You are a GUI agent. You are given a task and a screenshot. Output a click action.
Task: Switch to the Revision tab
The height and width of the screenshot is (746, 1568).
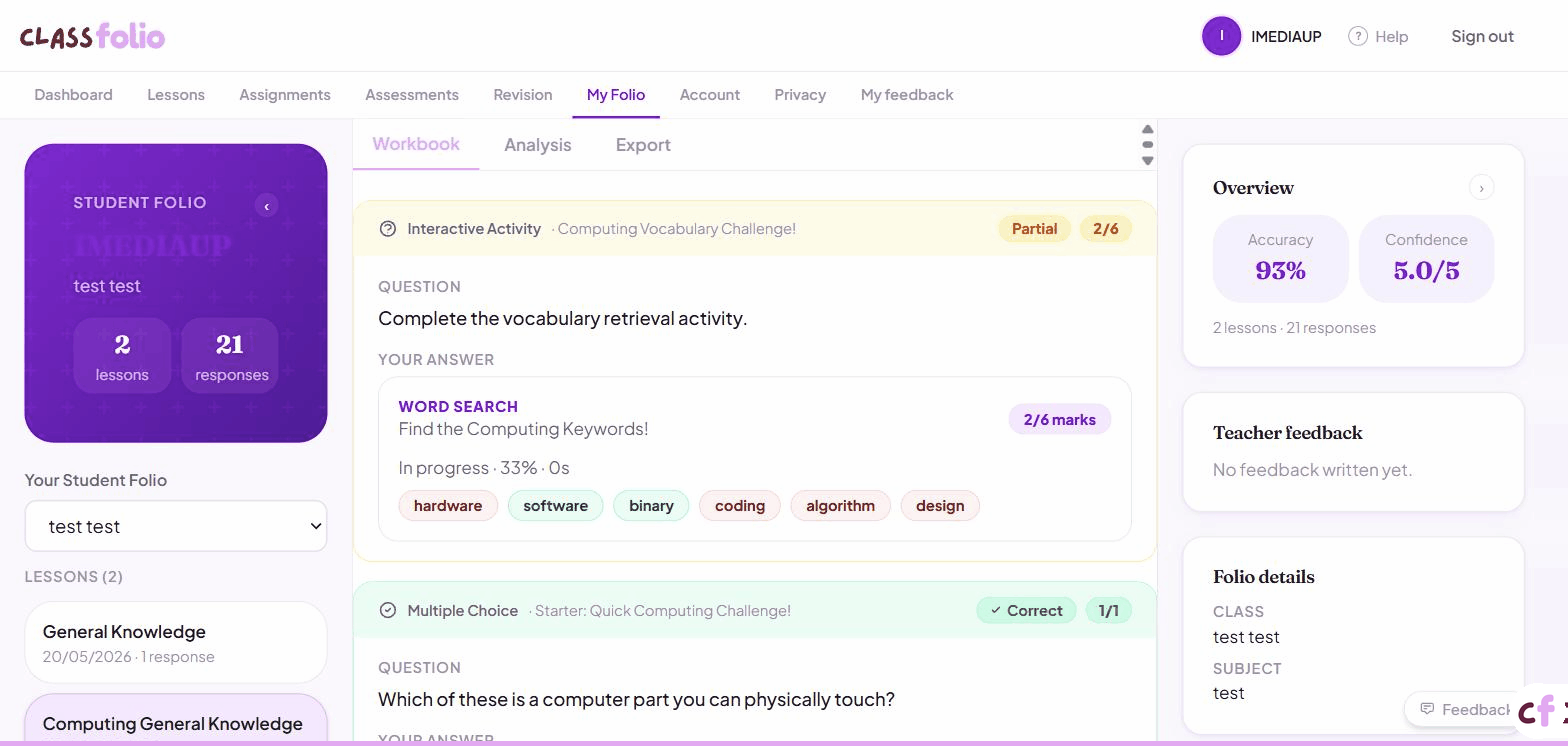(x=523, y=95)
